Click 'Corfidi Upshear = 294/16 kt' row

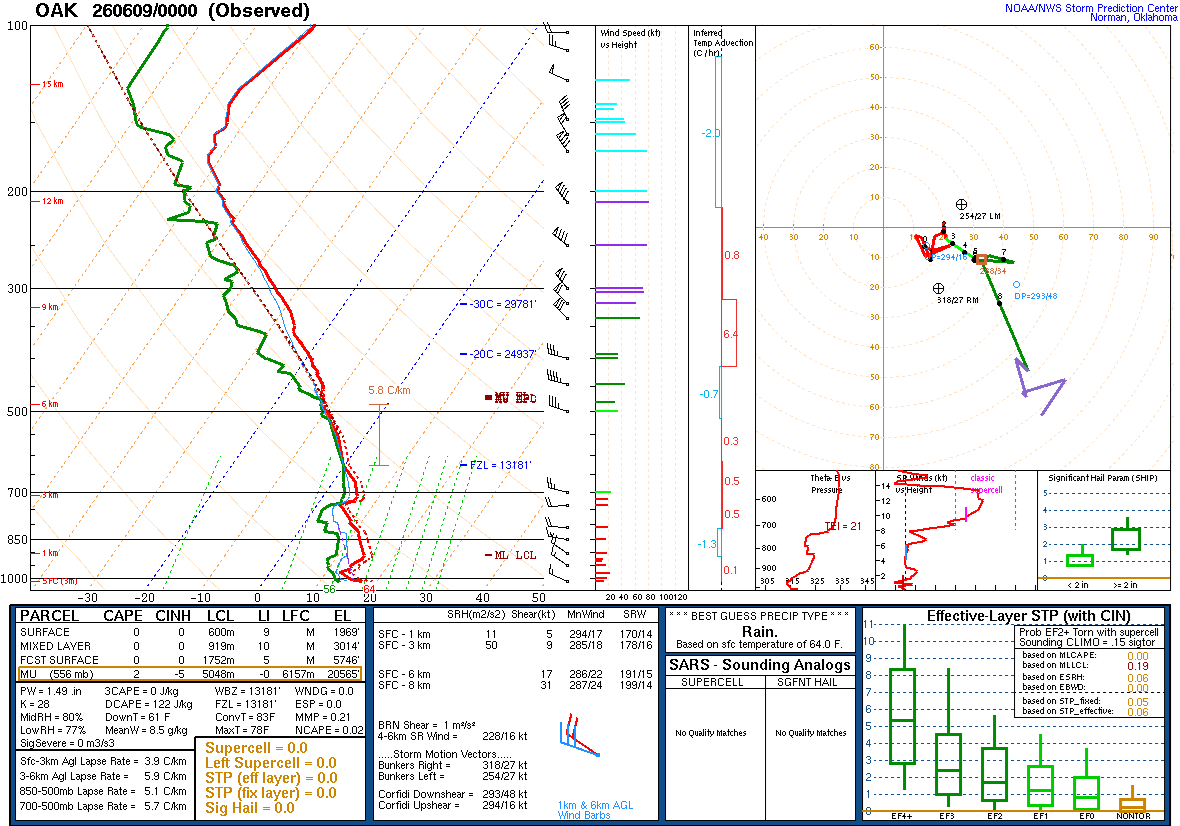click(452, 805)
